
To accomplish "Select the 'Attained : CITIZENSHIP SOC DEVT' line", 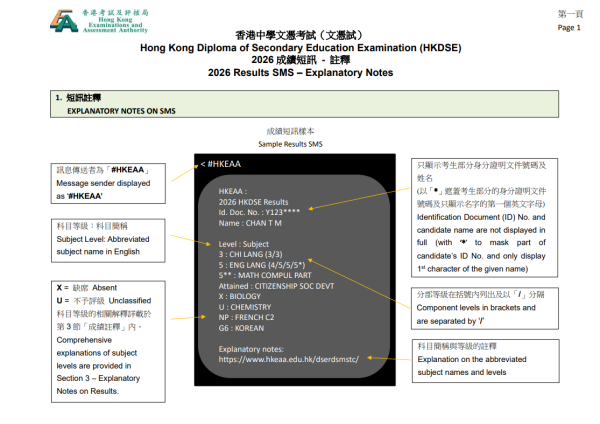I will pos(276,286).
